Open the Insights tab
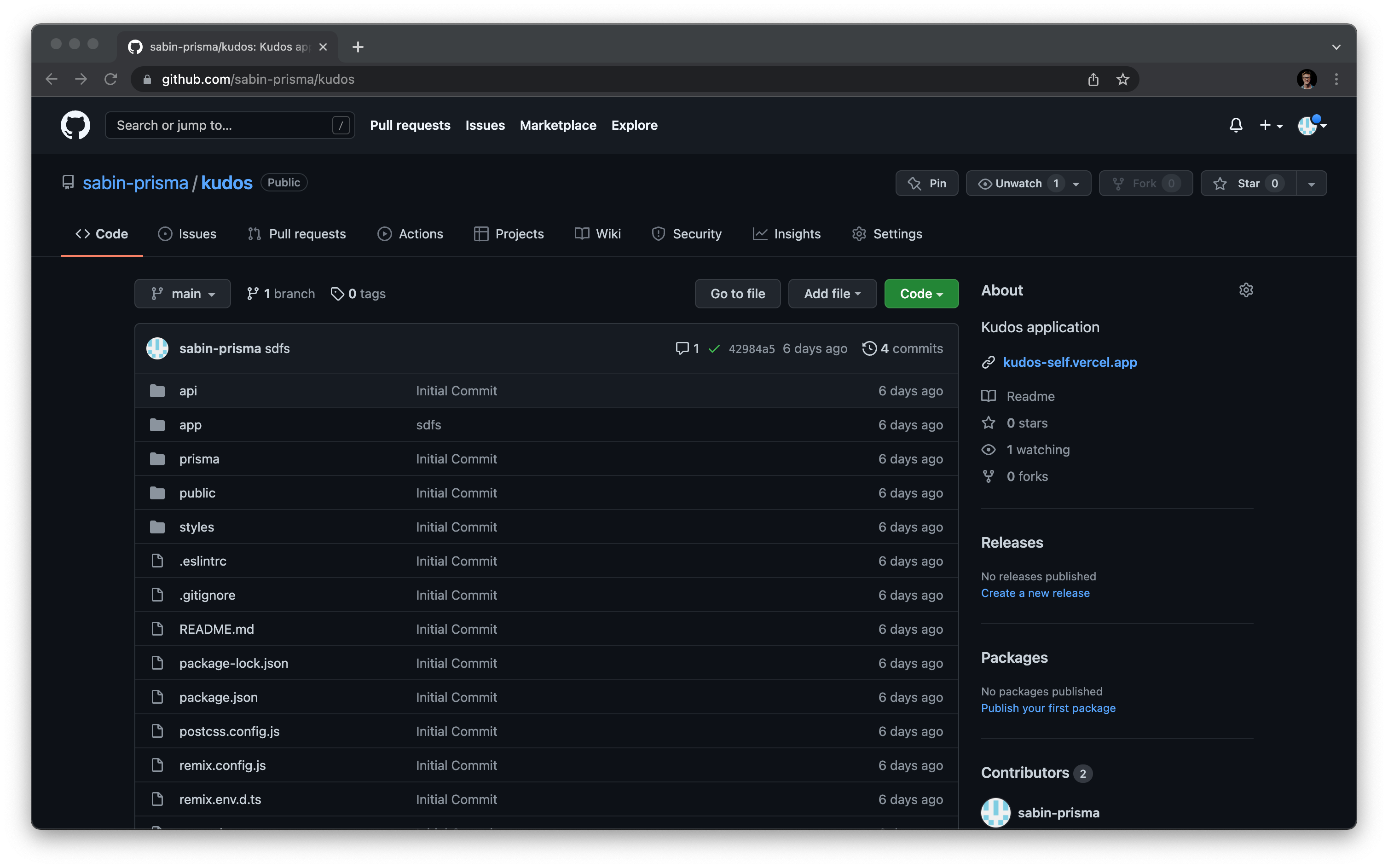Viewport: 1388px width, 868px height. point(787,234)
